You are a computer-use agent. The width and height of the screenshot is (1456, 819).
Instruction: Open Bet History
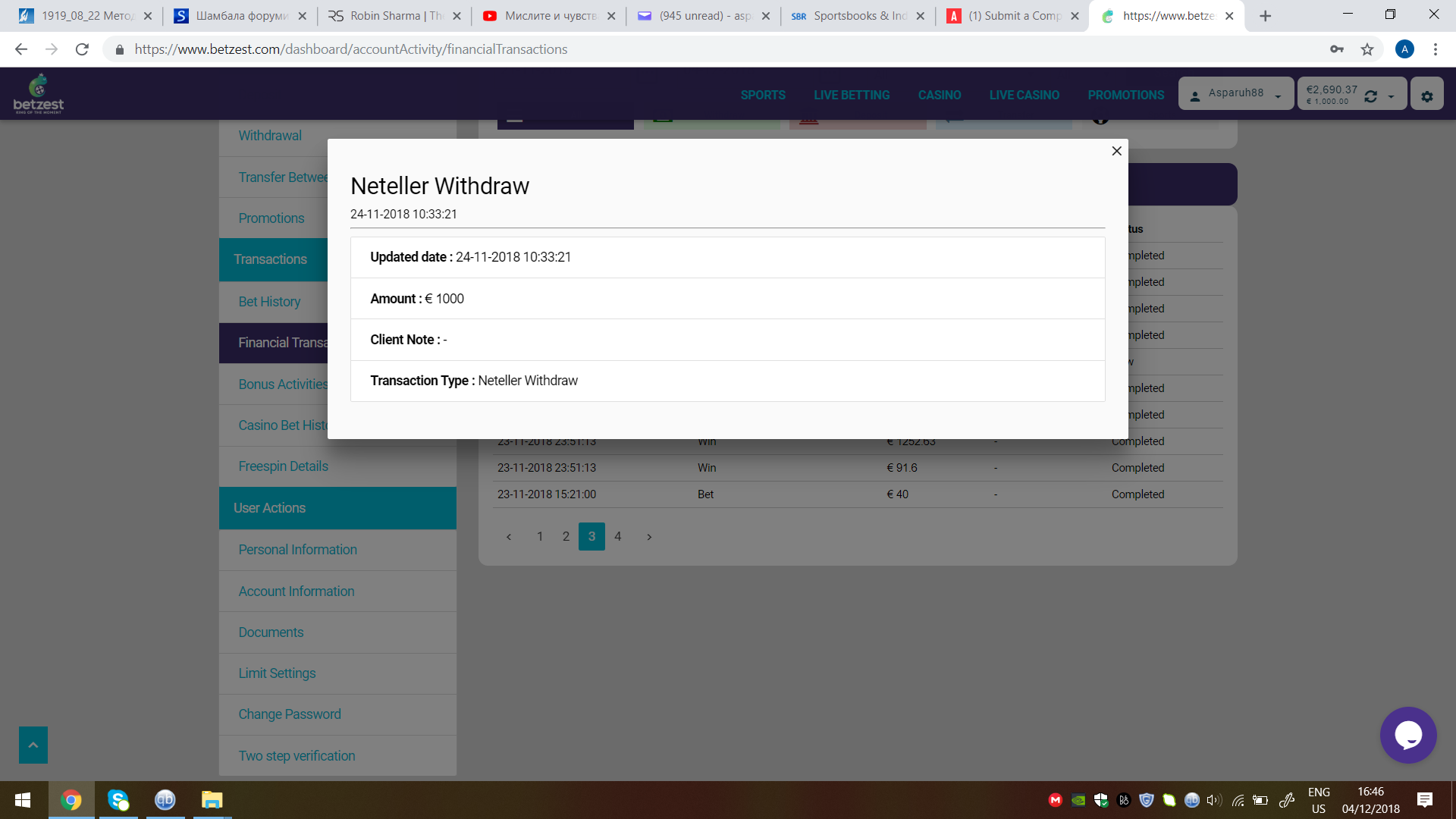pyautogui.click(x=269, y=302)
